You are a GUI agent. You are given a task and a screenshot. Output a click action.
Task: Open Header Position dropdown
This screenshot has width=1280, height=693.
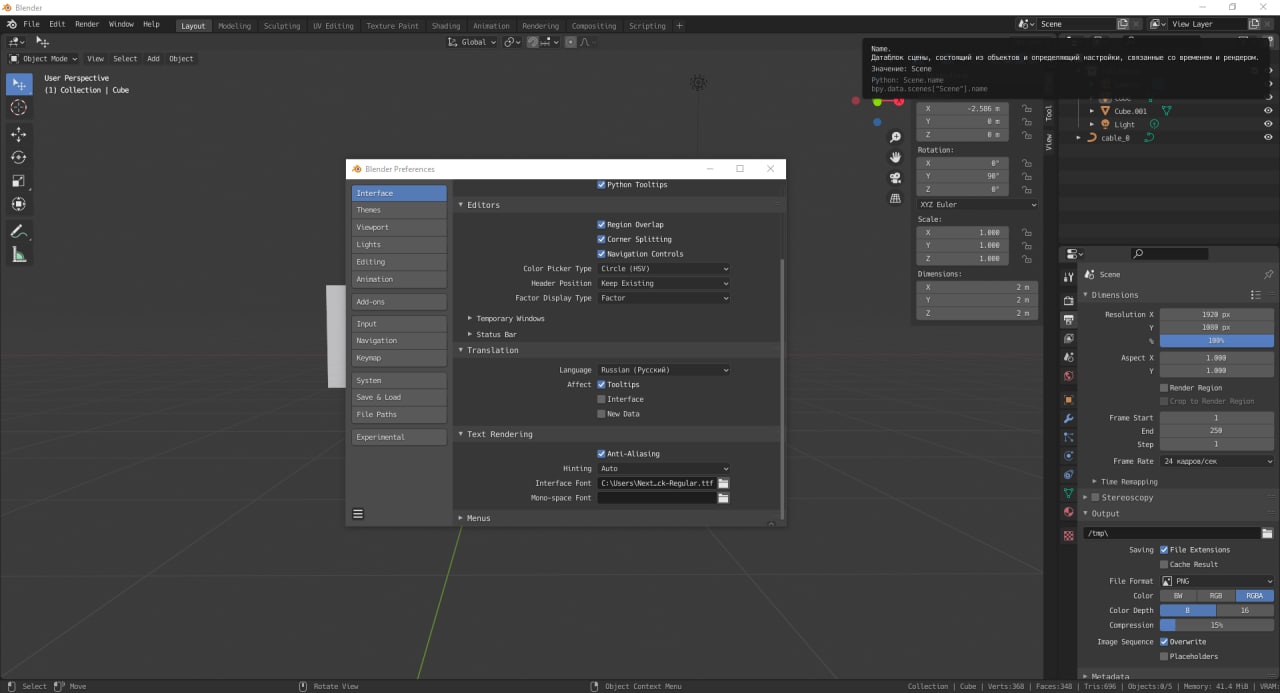664,284
